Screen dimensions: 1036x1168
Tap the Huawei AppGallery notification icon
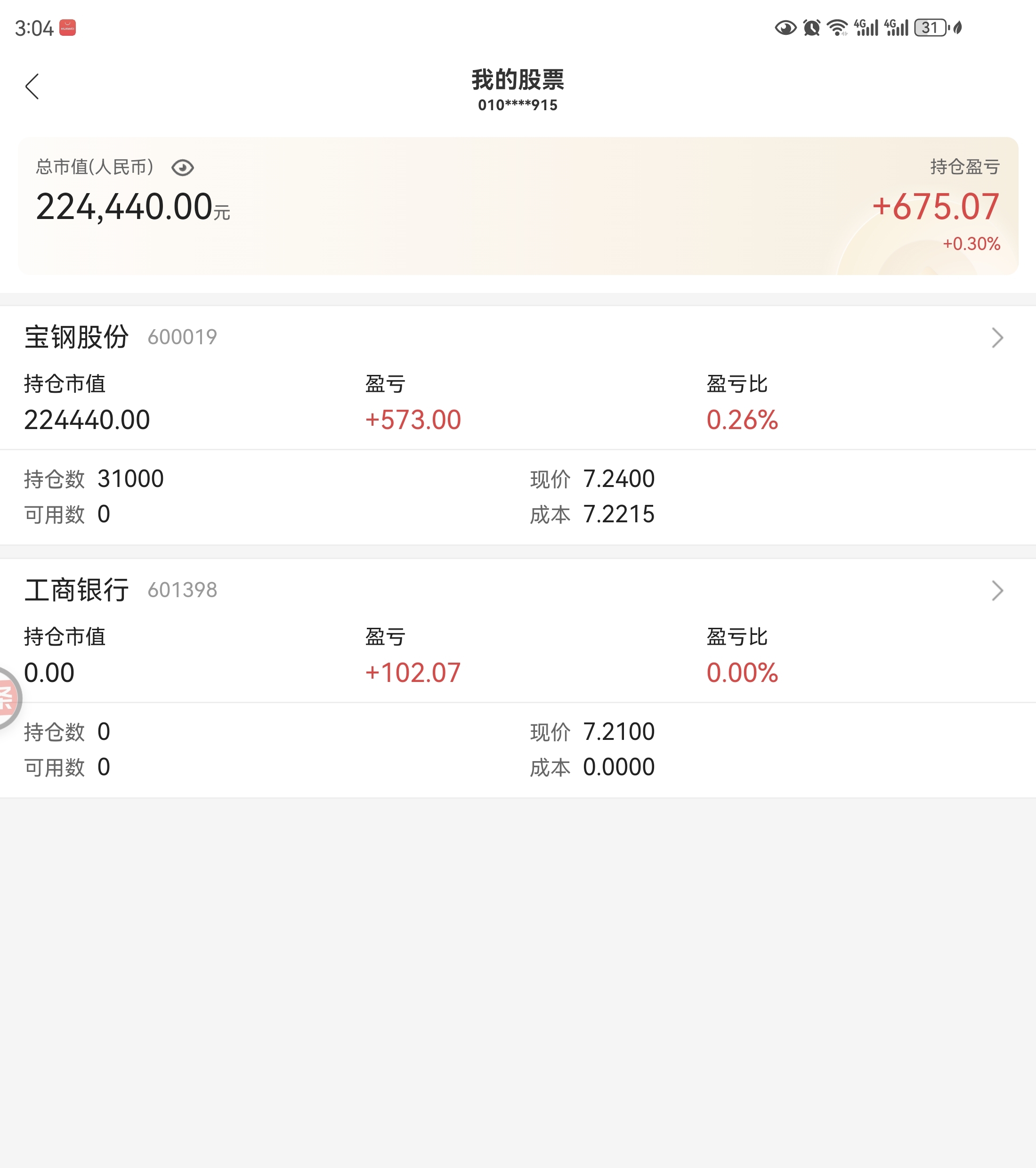[x=68, y=27]
